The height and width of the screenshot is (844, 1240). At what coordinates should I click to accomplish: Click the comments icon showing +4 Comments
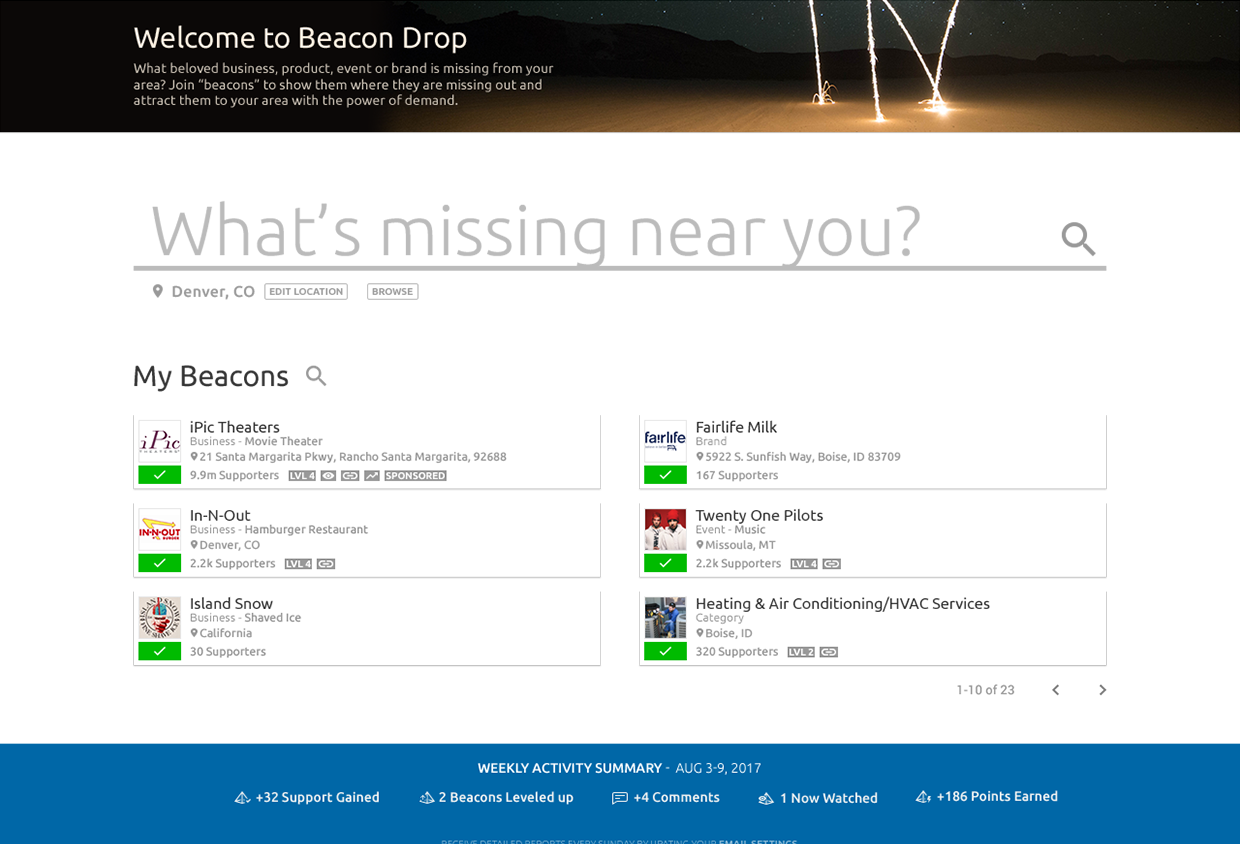[x=666, y=797]
